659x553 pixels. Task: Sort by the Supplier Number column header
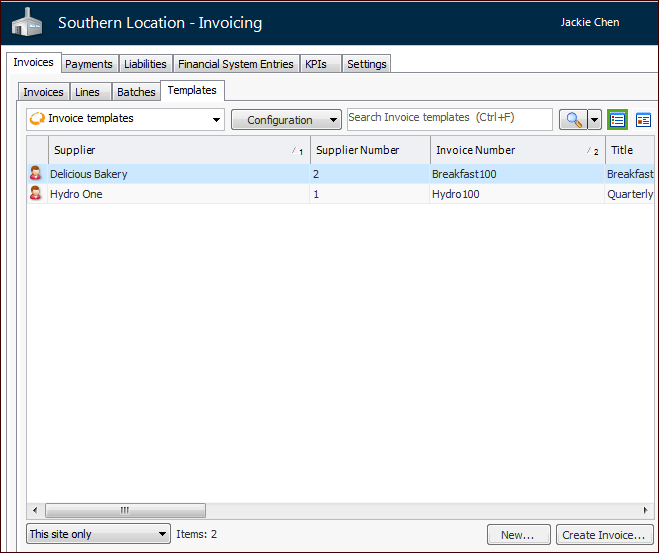[x=358, y=150]
